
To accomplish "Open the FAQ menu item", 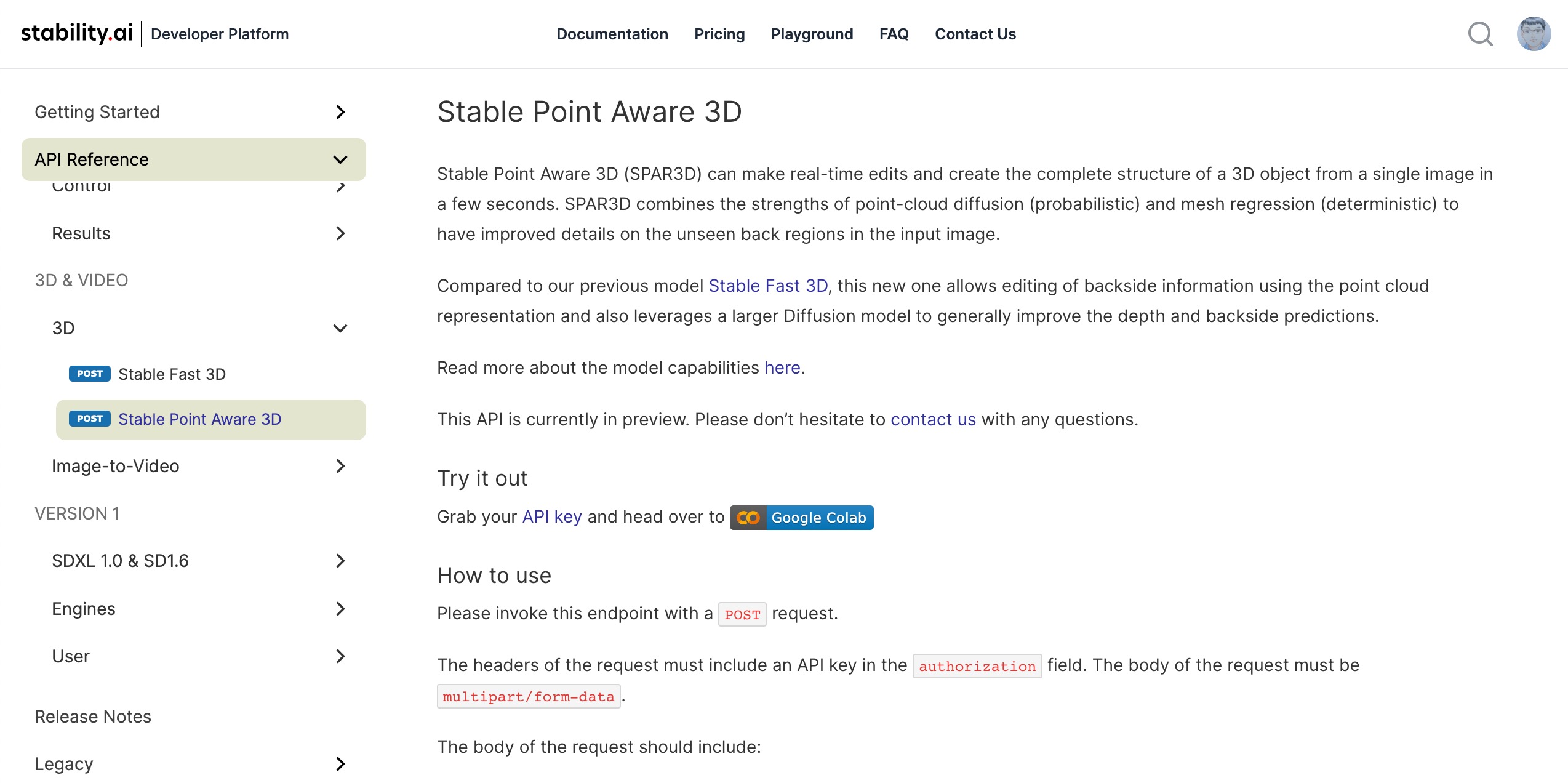I will [x=893, y=34].
